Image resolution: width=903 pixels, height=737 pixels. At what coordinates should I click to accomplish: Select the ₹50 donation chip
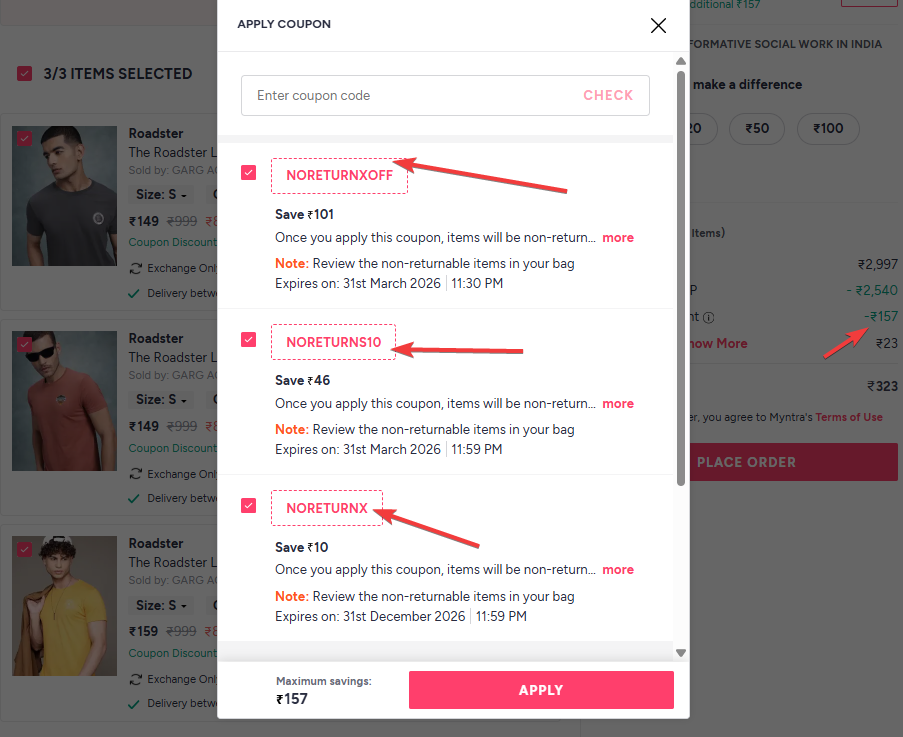pos(756,128)
